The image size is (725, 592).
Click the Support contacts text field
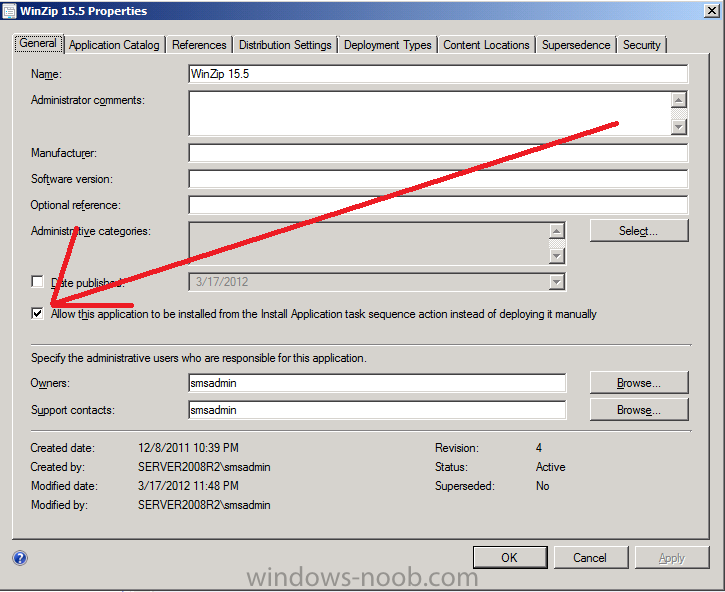(x=377, y=410)
